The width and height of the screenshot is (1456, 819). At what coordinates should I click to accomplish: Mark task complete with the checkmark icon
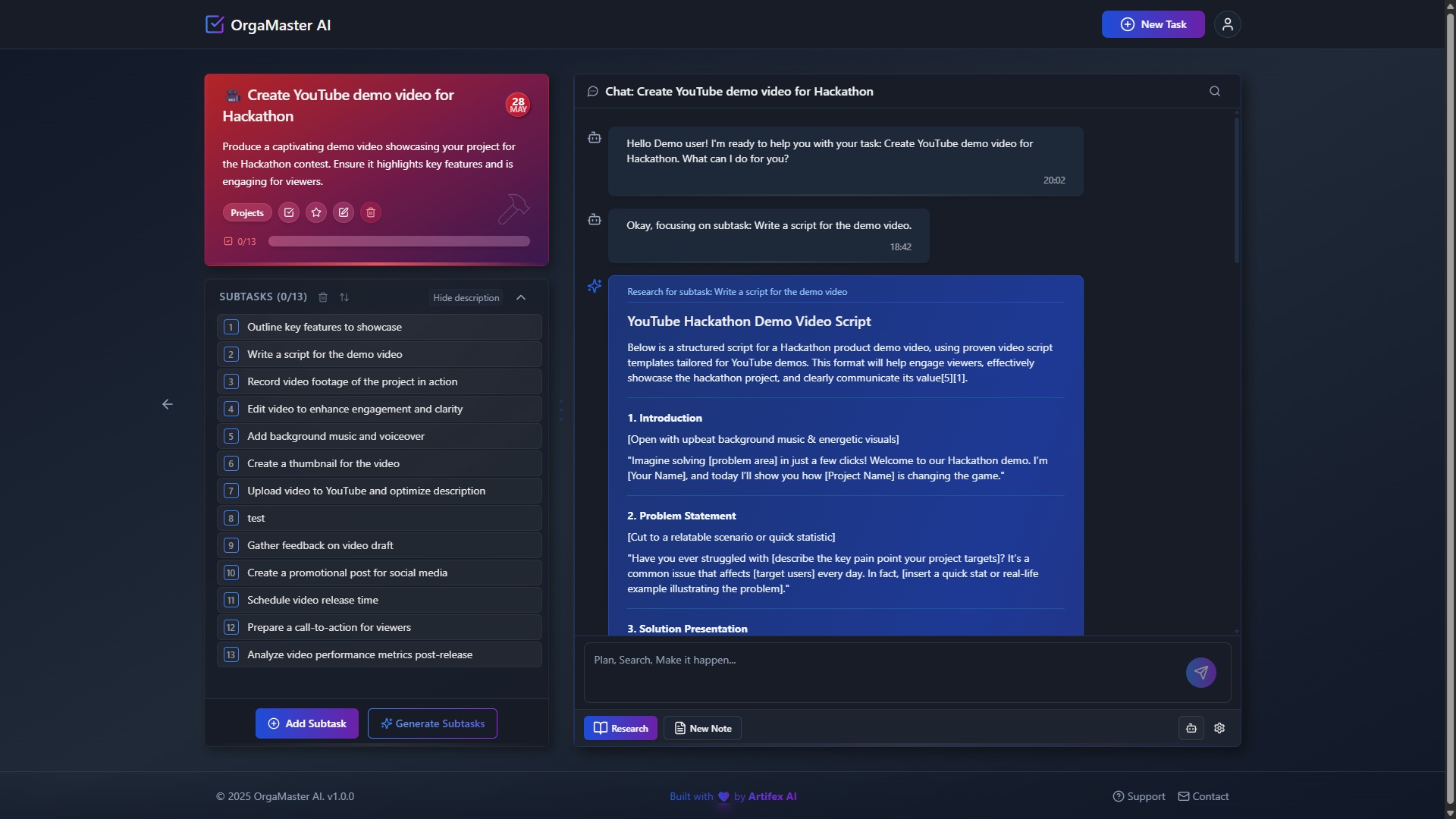(289, 212)
